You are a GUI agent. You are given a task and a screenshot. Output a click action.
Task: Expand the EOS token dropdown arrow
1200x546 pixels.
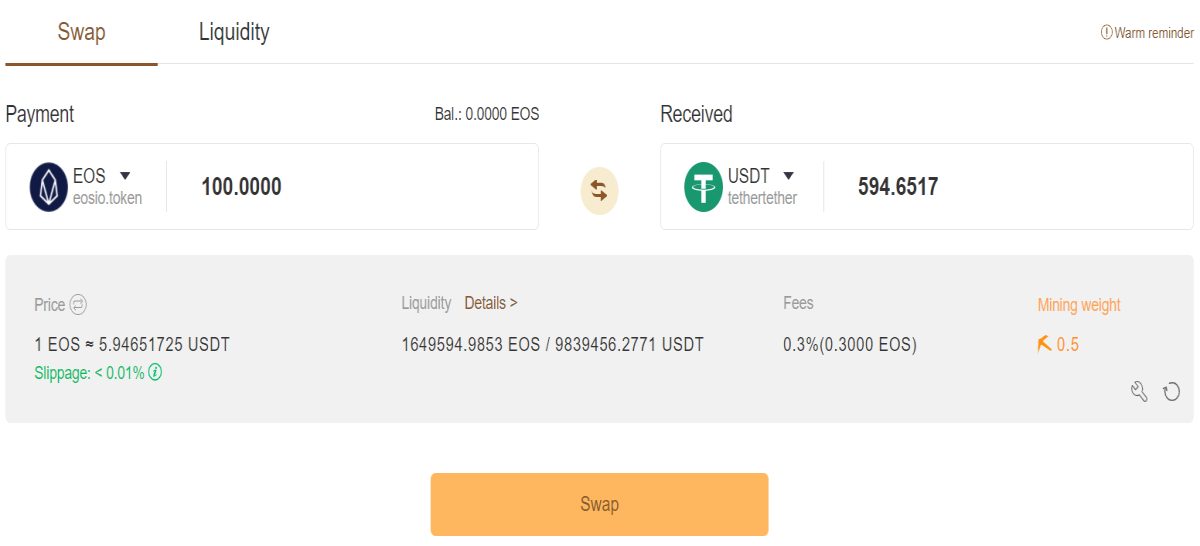click(x=125, y=176)
